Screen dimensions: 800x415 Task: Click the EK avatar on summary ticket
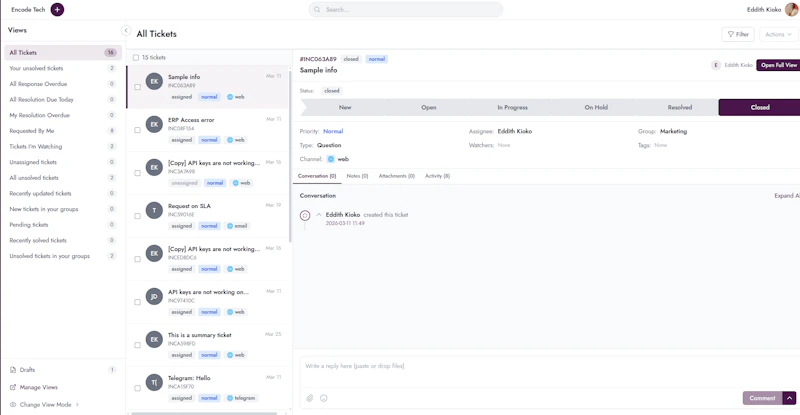pos(154,339)
